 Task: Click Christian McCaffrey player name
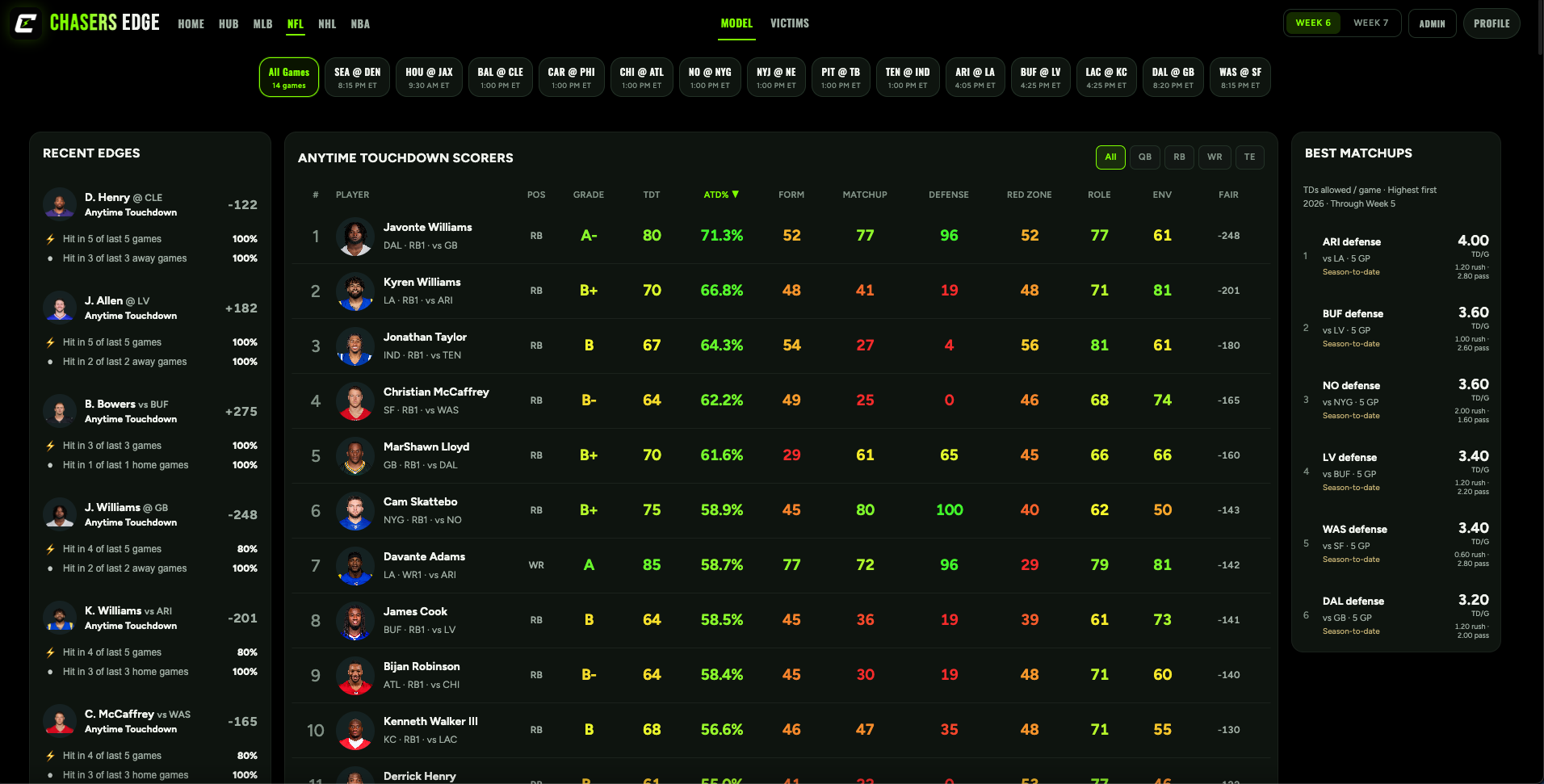point(436,392)
